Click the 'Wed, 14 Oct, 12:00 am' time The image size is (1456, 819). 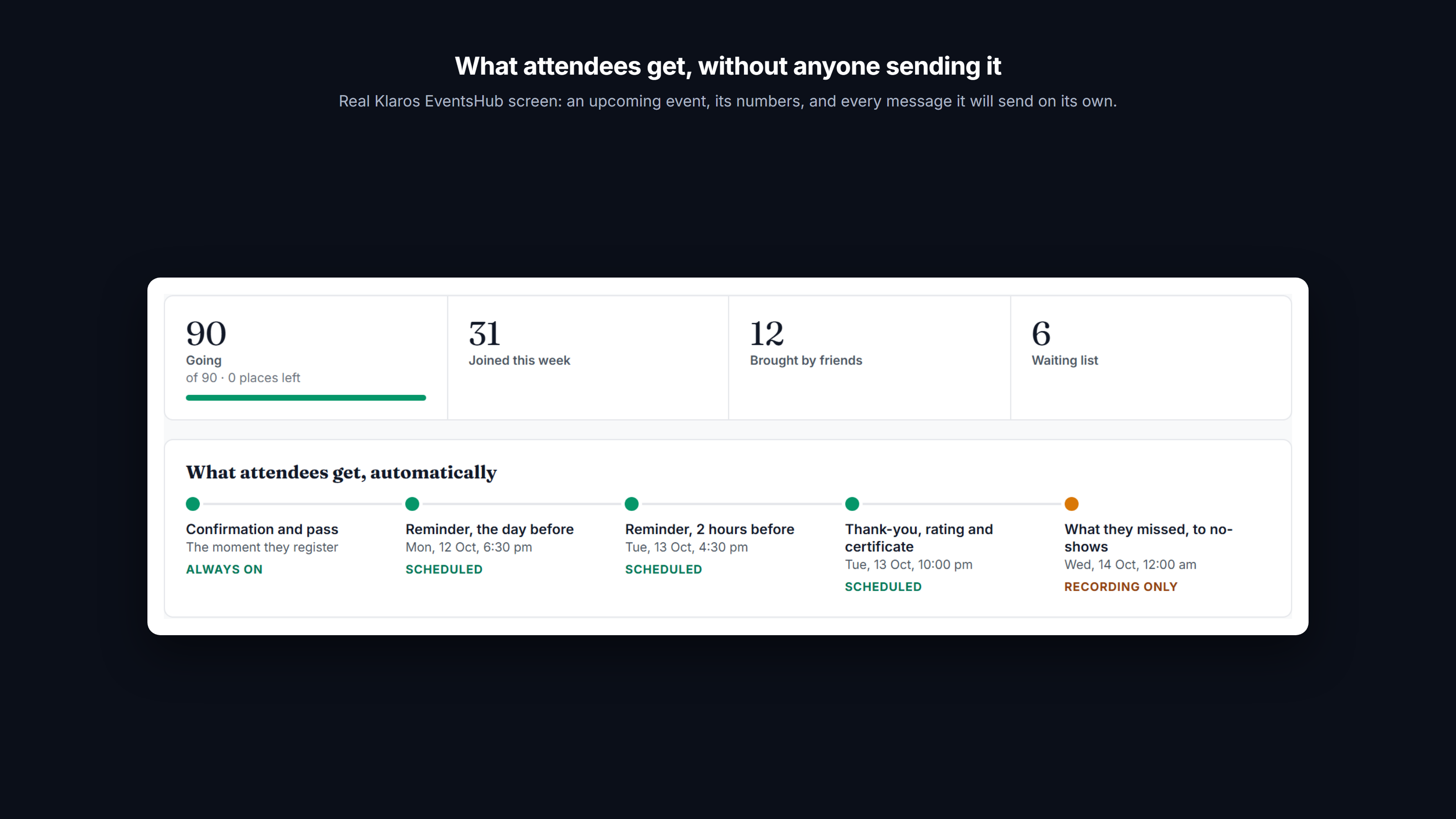coord(1130,565)
